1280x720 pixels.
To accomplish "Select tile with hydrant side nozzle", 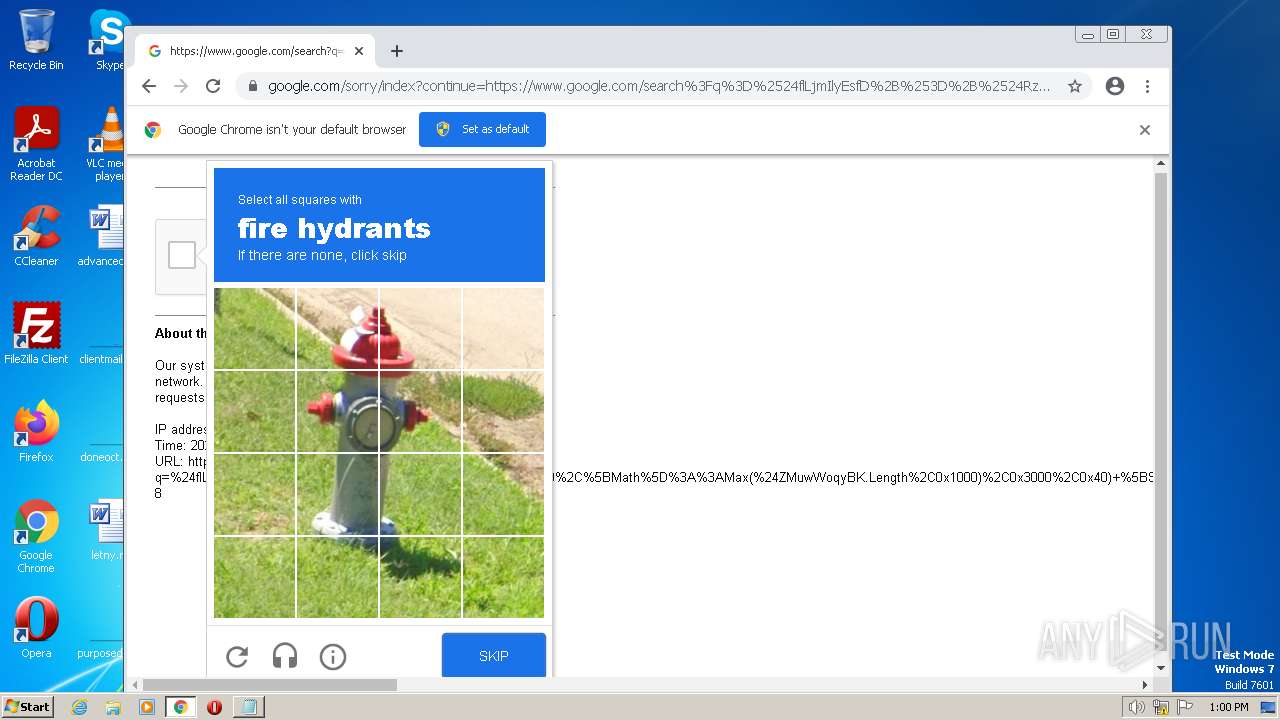I will 337,412.
